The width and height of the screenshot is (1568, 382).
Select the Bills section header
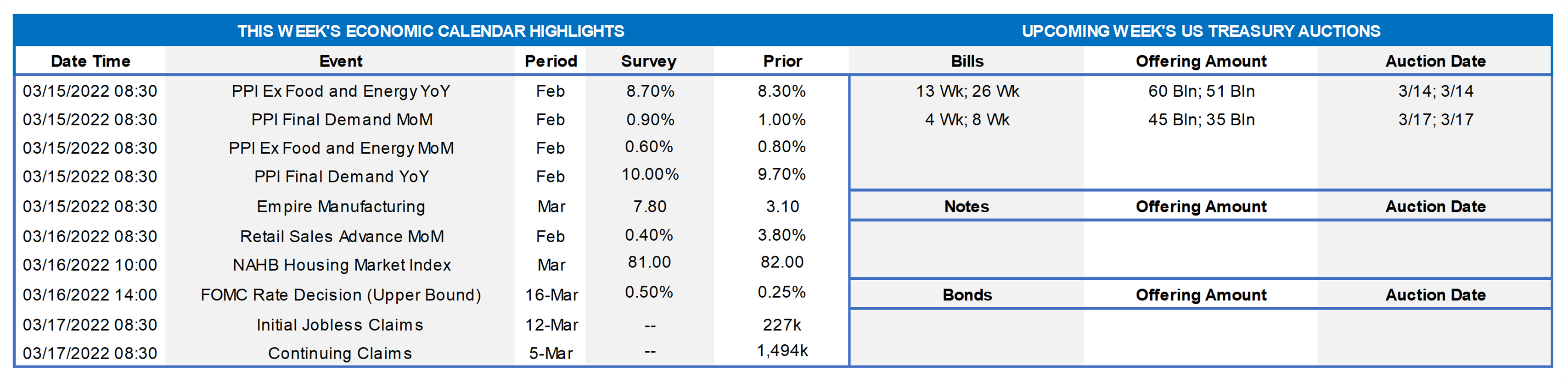coord(967,61)
